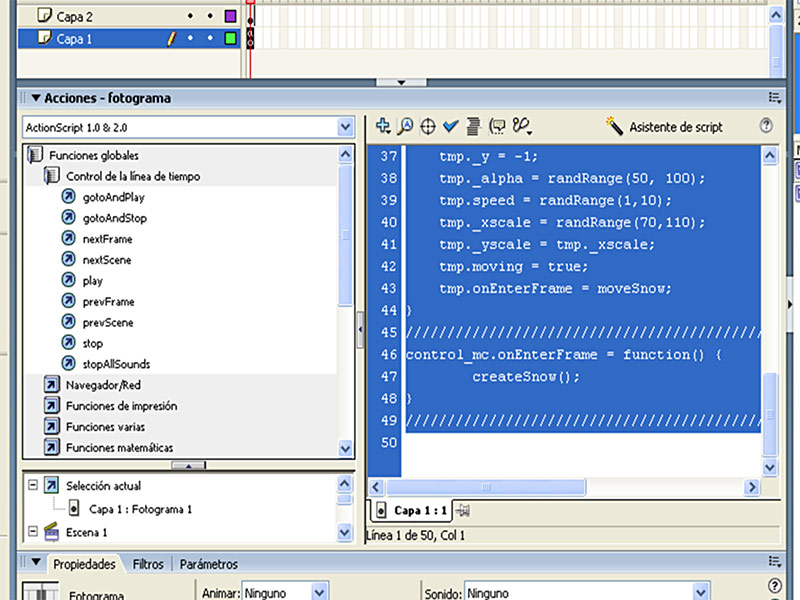
Task: Pin the script next to Capa 1 : 1 tab
Action: pyautogui.click(x=462, y=510)
